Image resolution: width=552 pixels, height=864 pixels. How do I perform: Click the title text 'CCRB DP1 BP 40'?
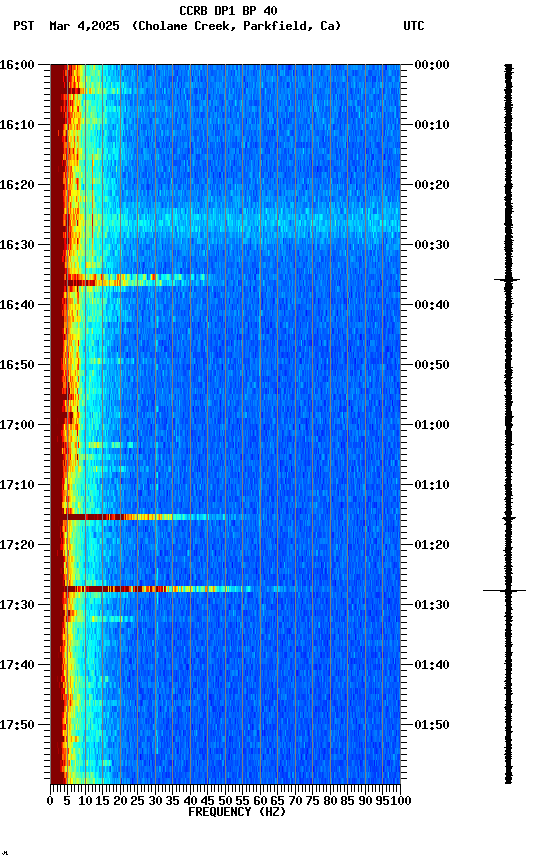point(228,10)
